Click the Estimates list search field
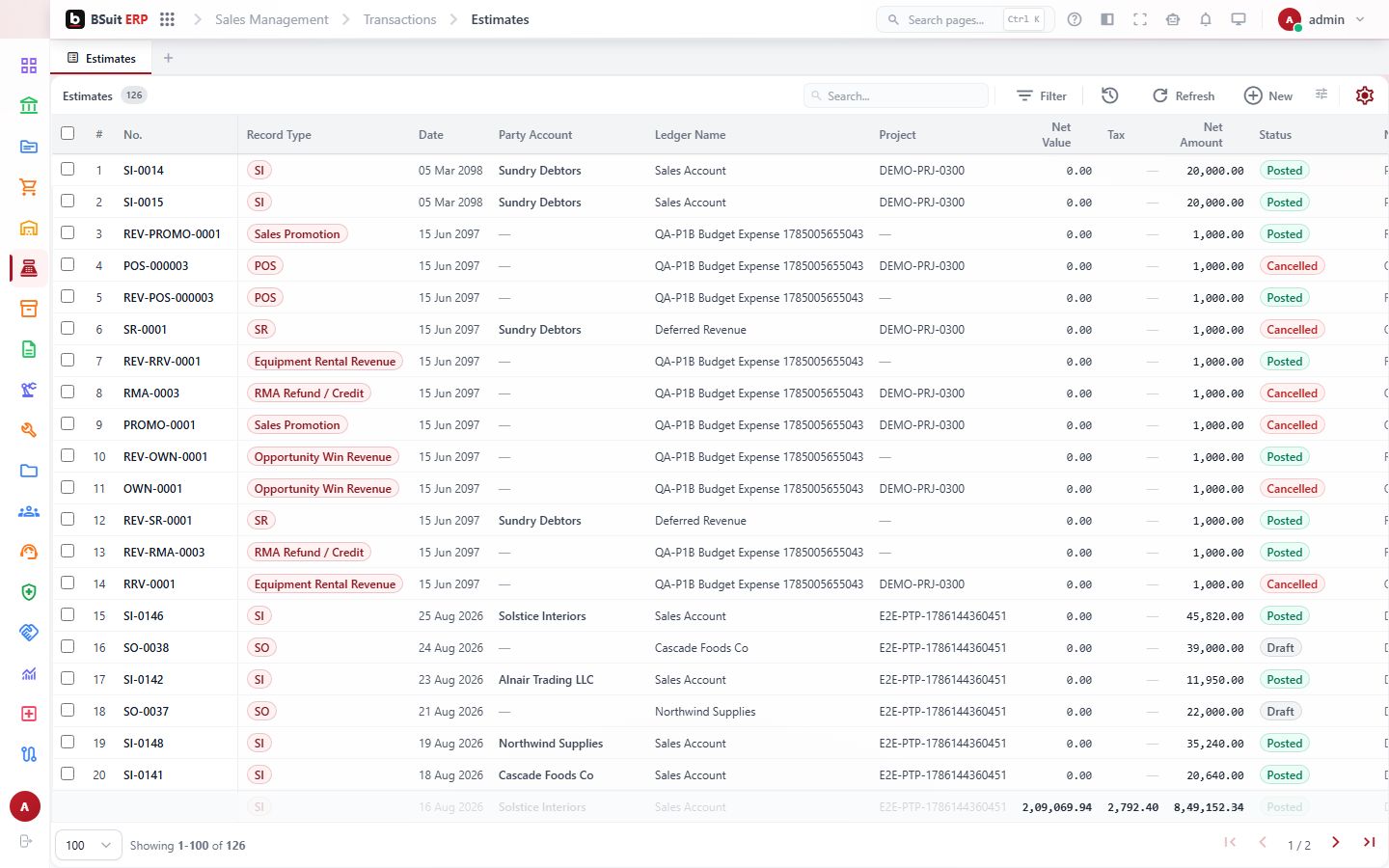This screenshot has width=1389, height=868. pyautogui.click(x=896, y=95)
